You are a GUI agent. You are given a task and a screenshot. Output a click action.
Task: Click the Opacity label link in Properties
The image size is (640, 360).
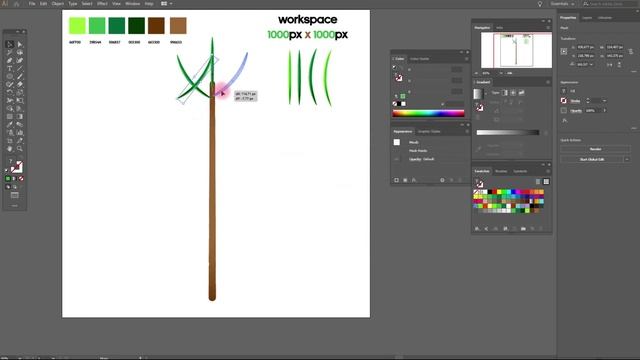576,111
